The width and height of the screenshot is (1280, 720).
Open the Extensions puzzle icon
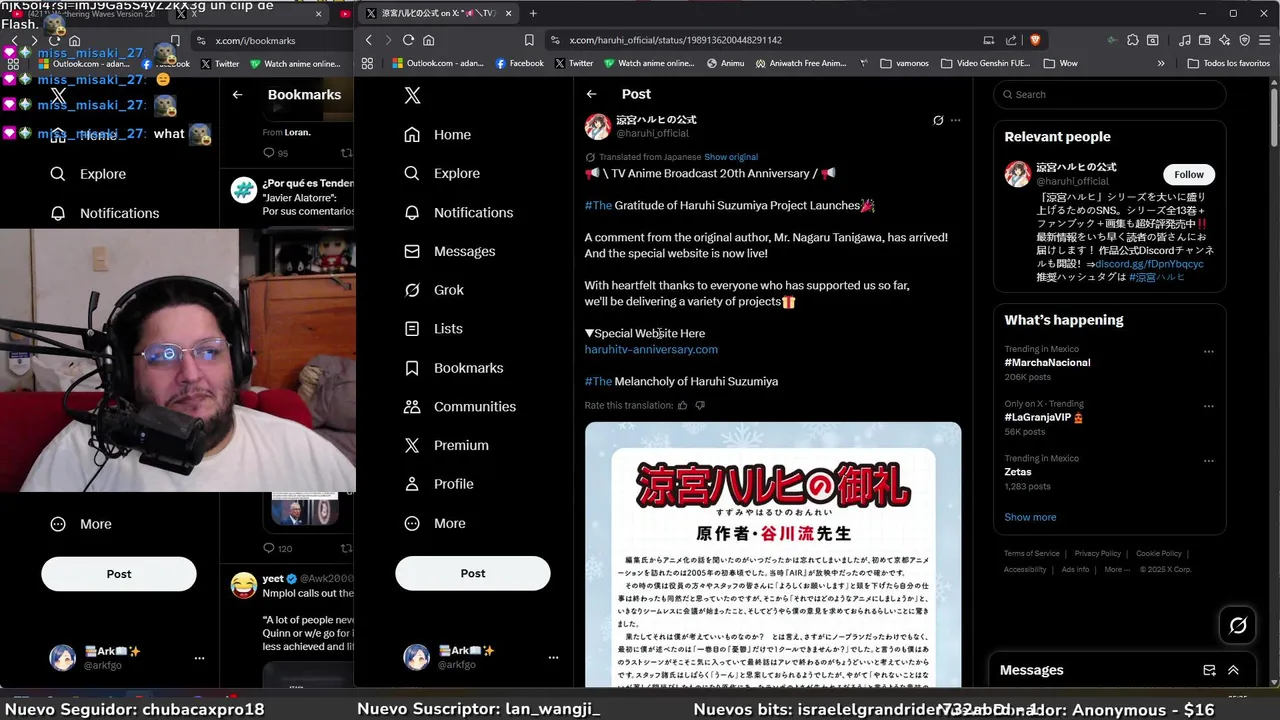1133,40
